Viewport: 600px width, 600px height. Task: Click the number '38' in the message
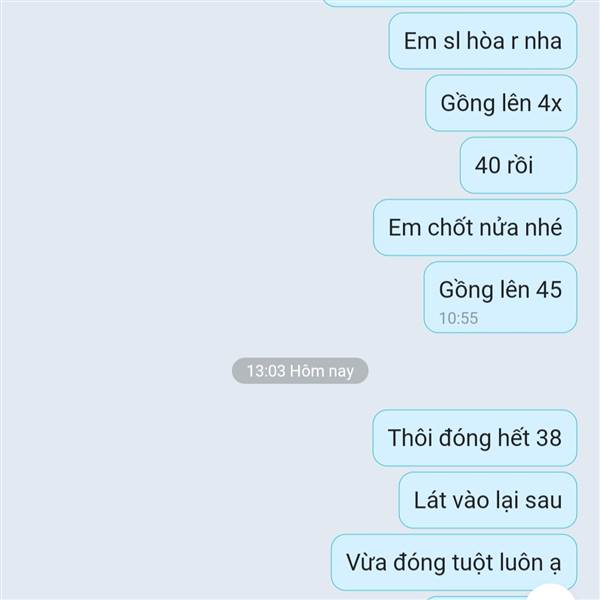[x=548, y=438]
